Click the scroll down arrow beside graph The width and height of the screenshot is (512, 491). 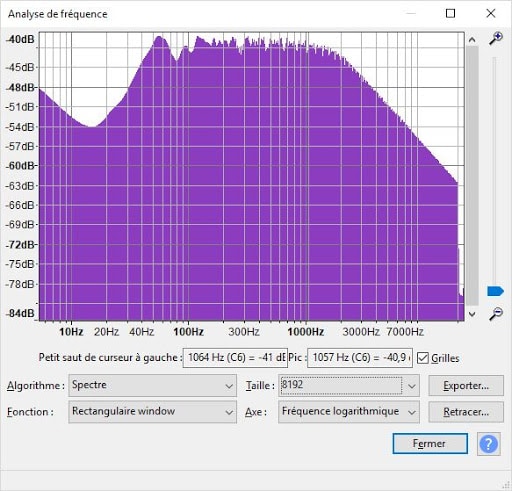click(x=472, y=314)
